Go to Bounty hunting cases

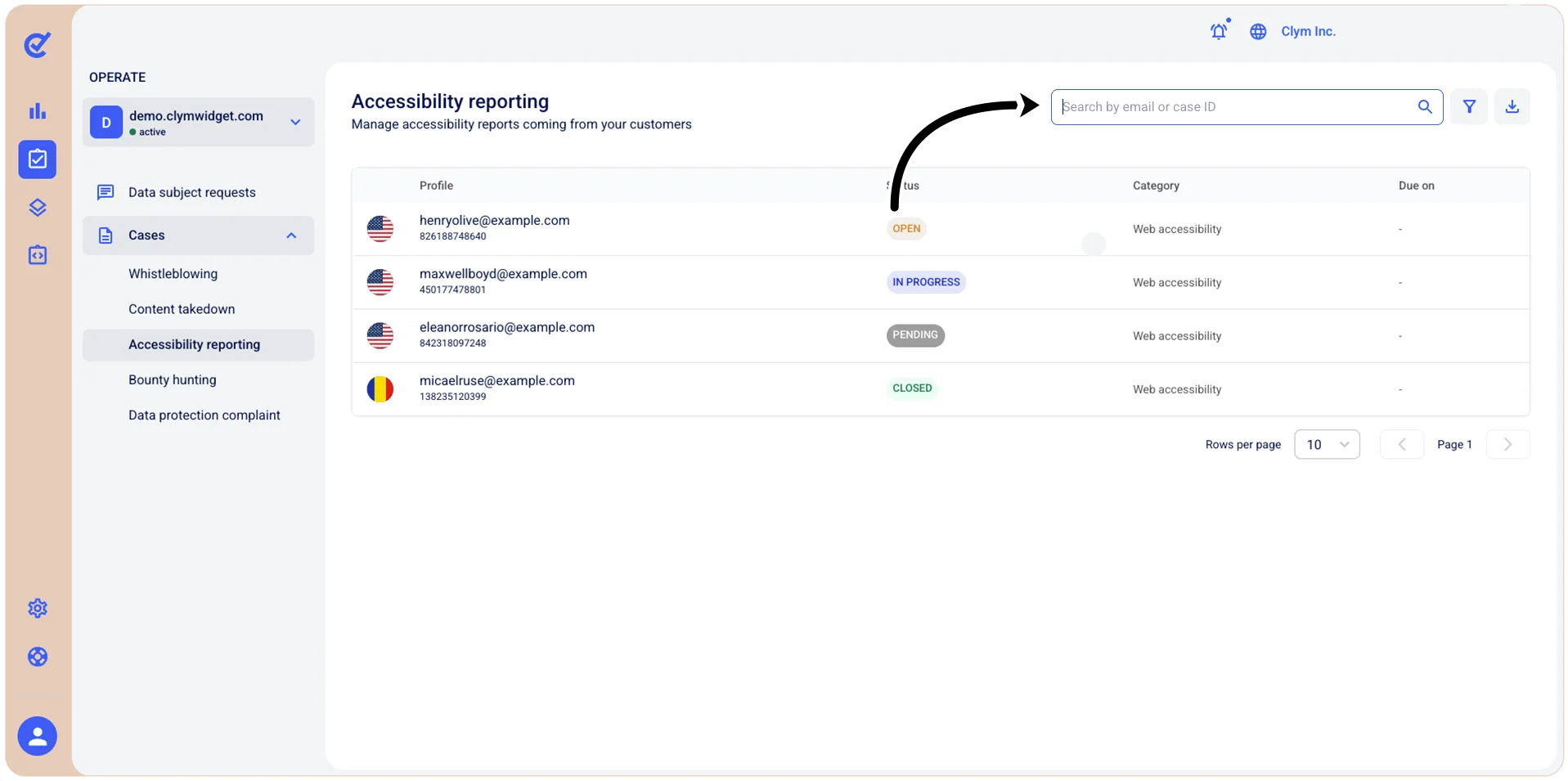pyautogui.click(x=173, y=380)
